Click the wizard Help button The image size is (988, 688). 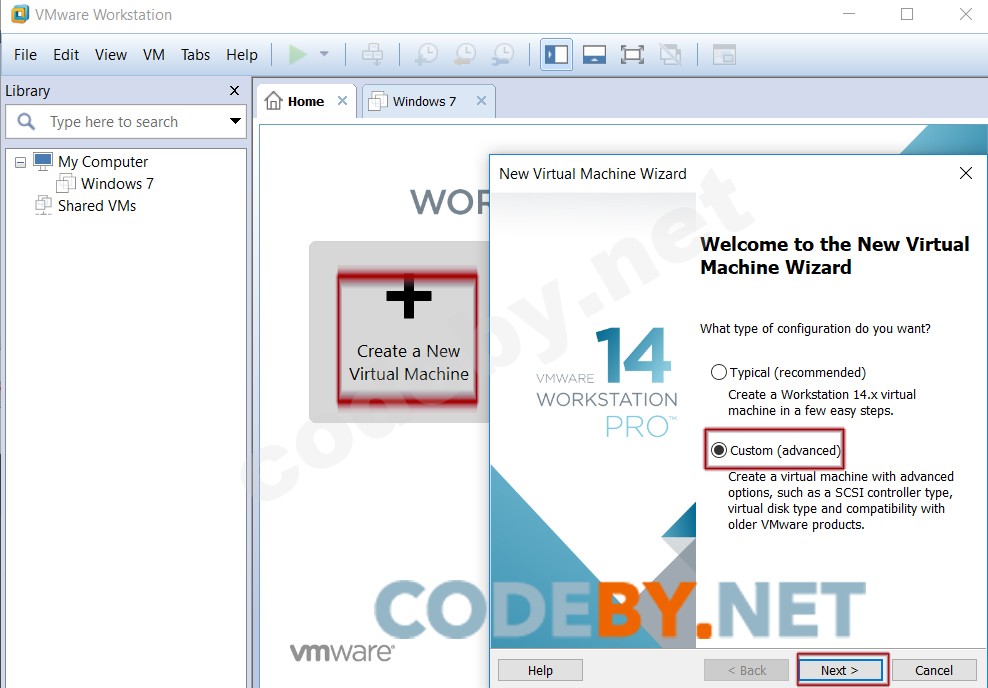[x=540, y=670]
